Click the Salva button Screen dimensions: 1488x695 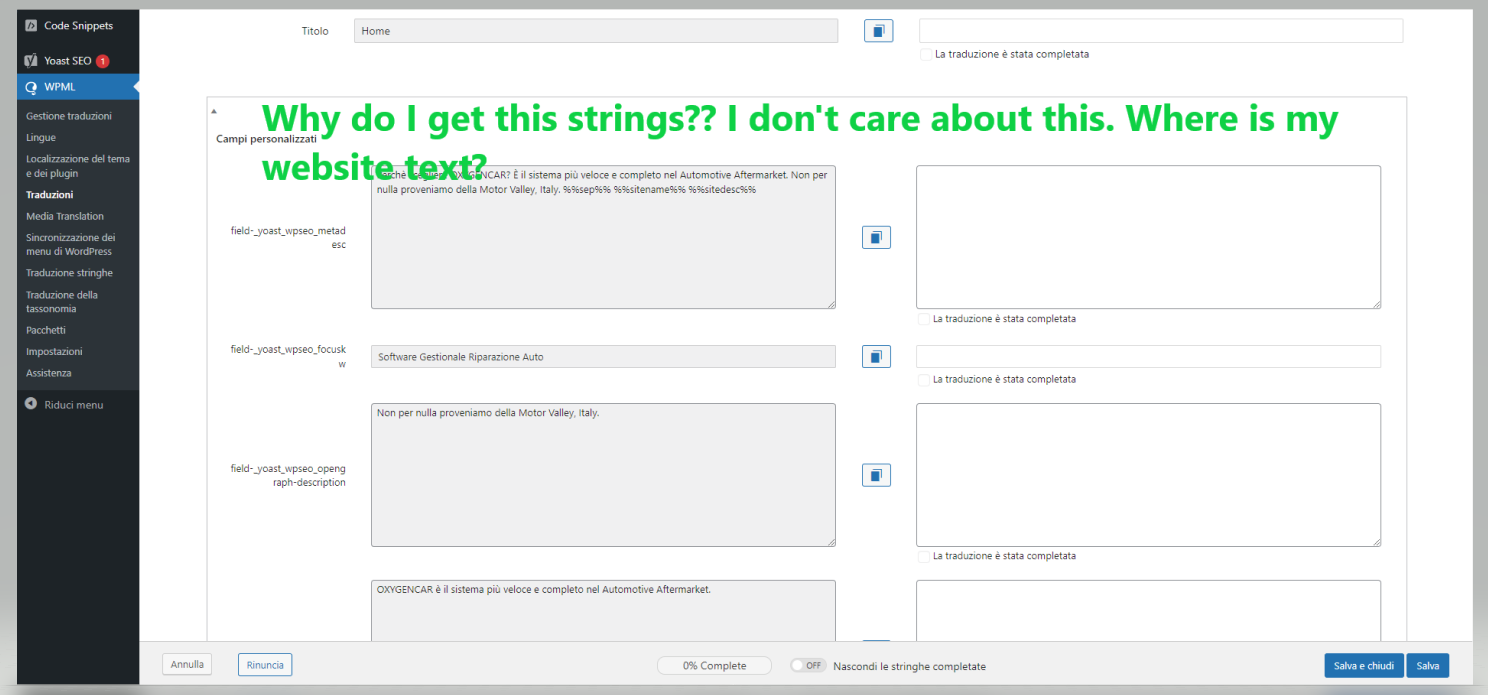pyautogui.click(x=1428, y=666)
